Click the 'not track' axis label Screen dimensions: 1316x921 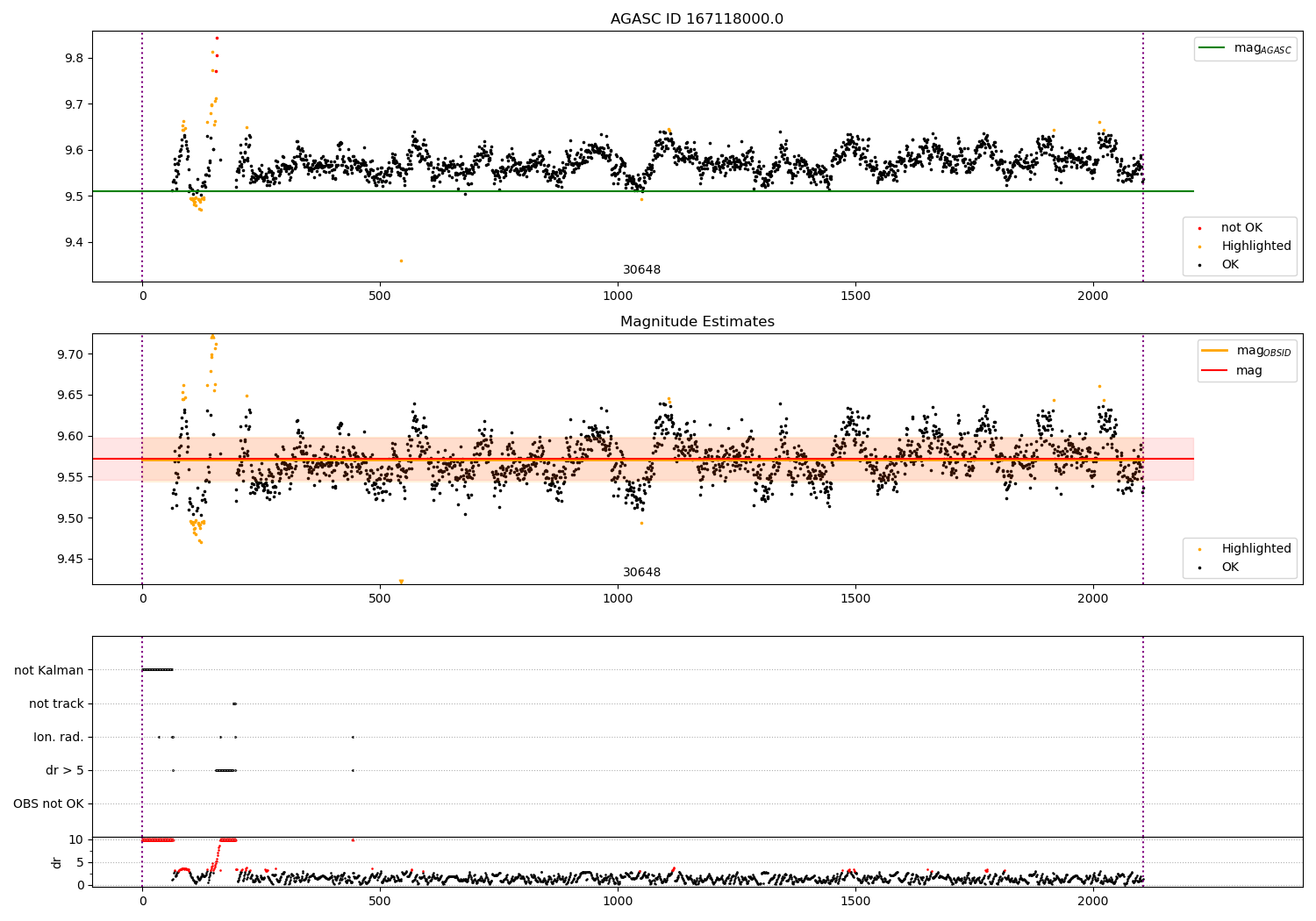[x=56, y=704]
